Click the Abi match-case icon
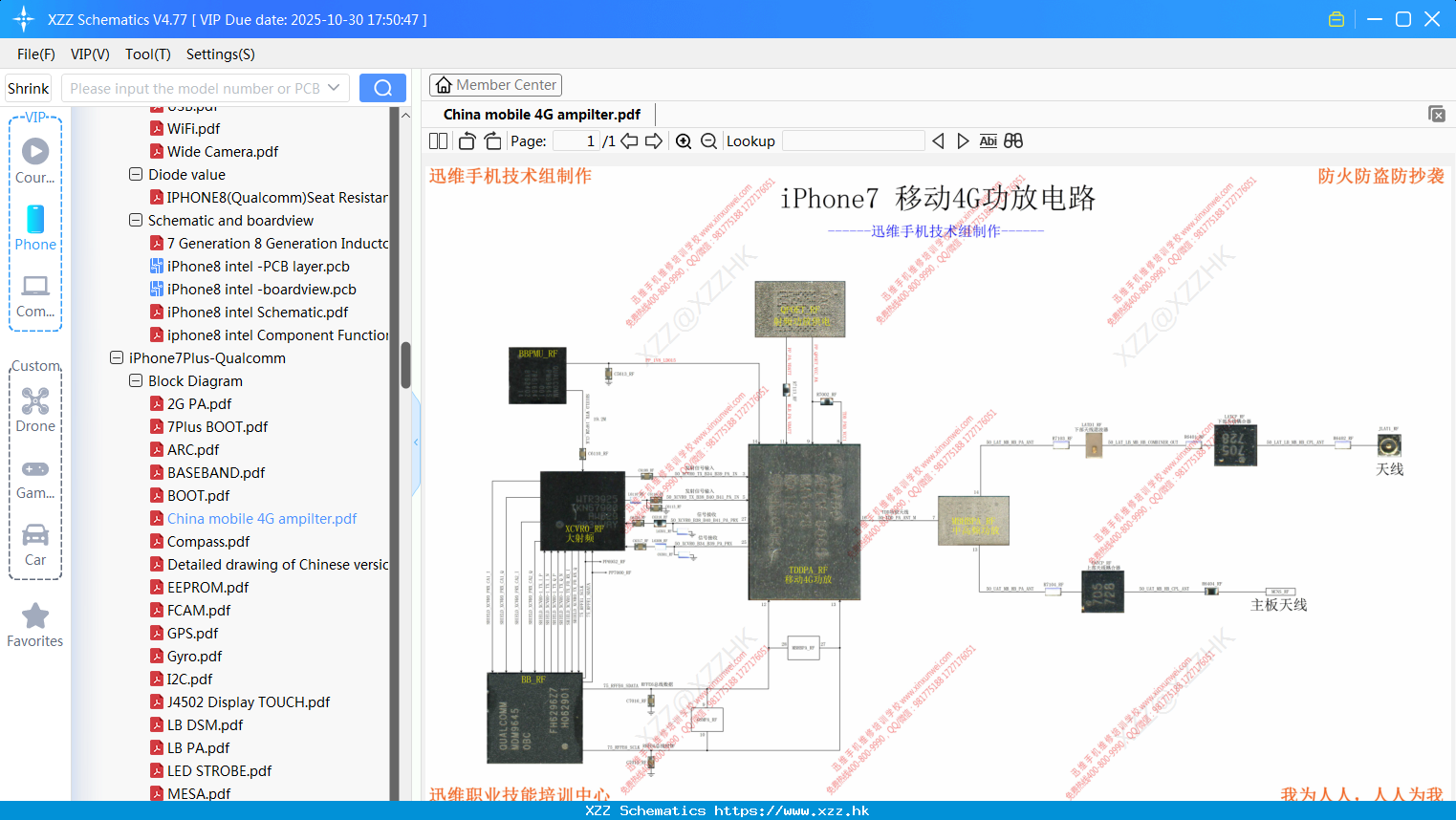Viewport: 1456px width, 820px height. [988, 141]
